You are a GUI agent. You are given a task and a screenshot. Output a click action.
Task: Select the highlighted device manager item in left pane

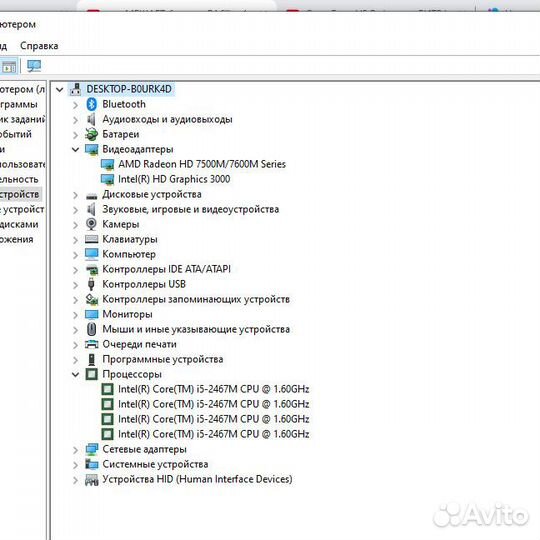[20, 194]
